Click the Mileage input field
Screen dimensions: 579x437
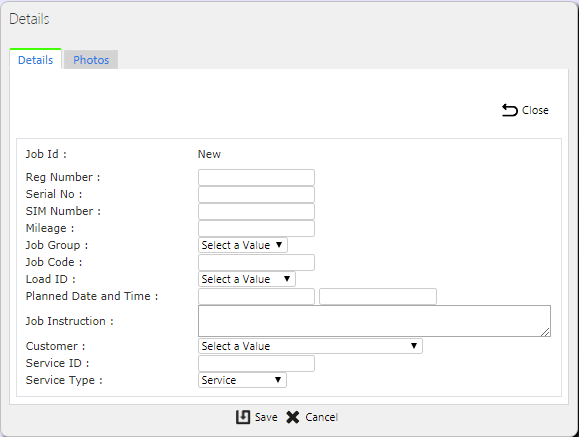pyautogui.click(x=256, y=228)
